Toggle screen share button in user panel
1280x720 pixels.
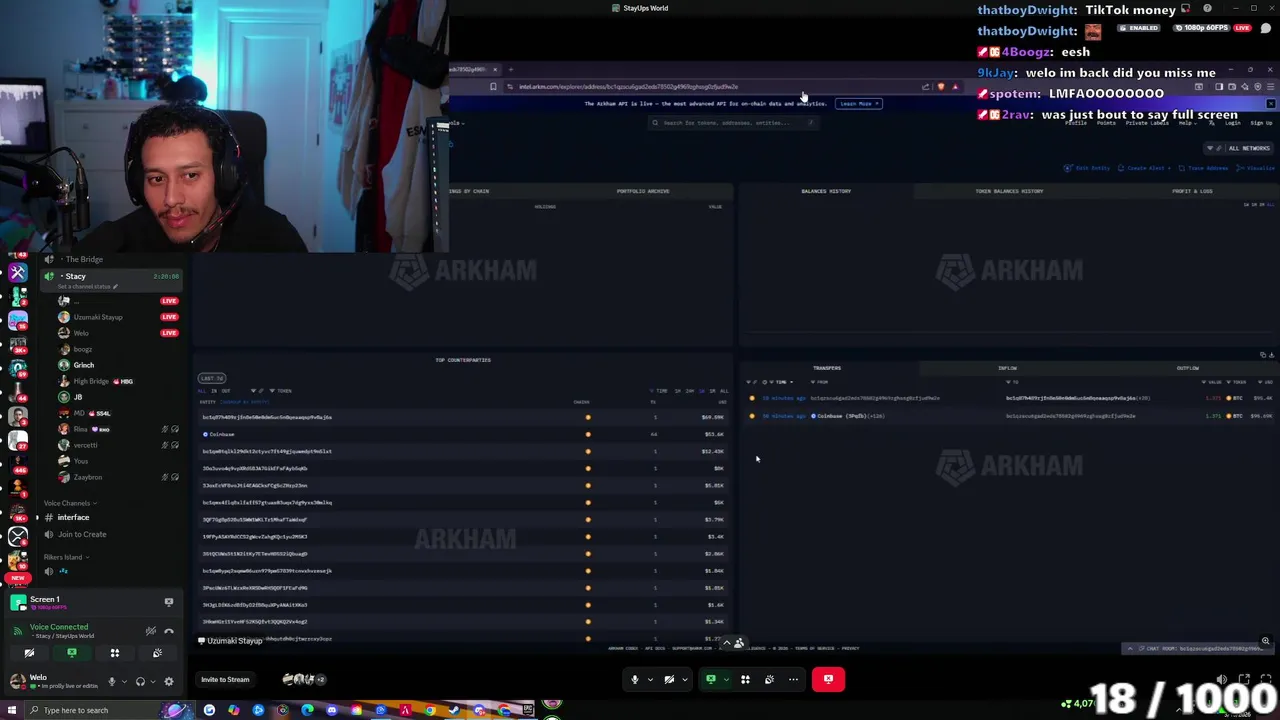click(72, 653)
